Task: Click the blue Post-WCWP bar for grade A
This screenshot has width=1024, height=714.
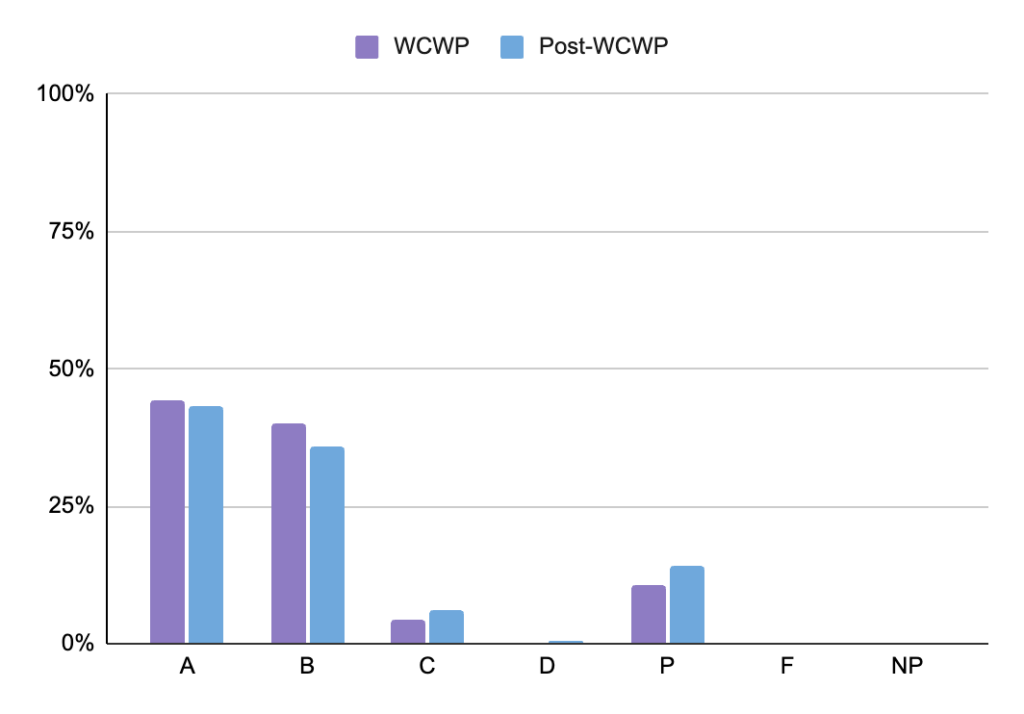Action: 206,525
